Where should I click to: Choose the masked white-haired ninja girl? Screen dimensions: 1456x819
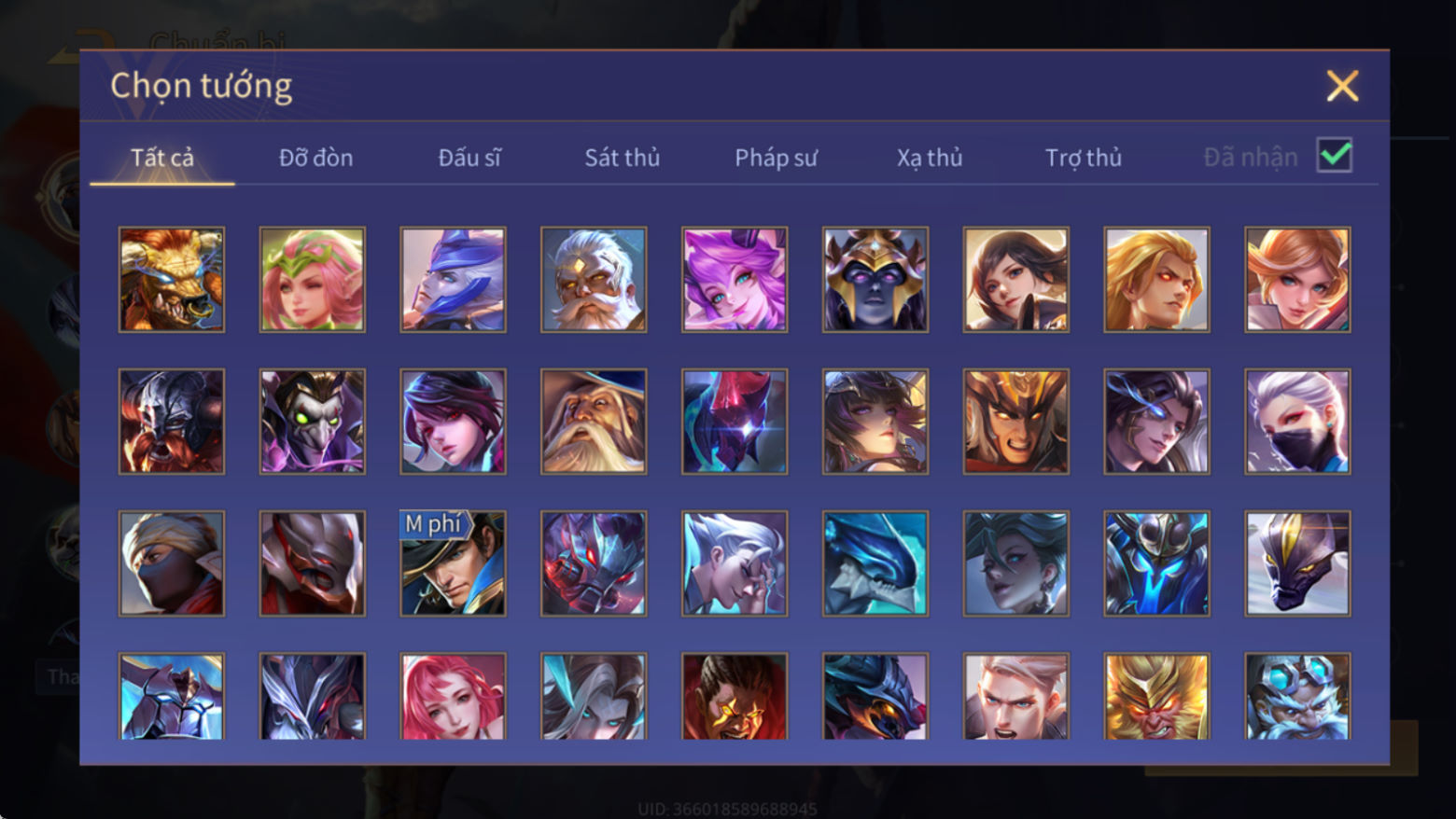click(x=1297, y=422)
